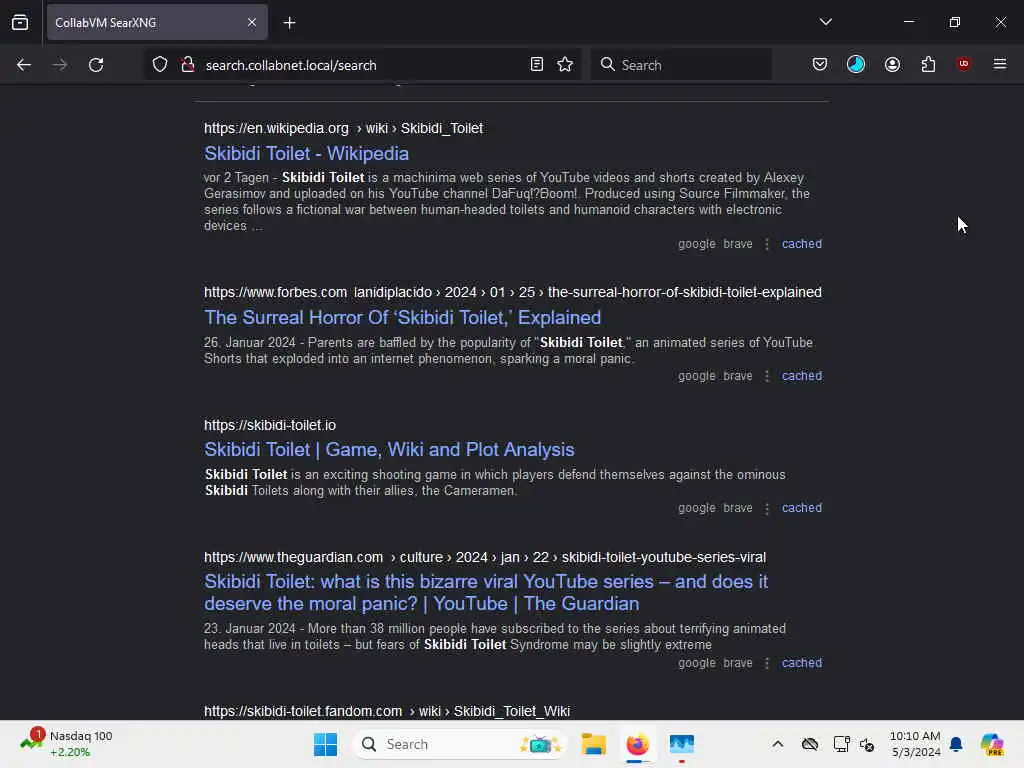This screenshot has height=768, width=1024.
Task: Open clock and date 10:10 AM
Action: click(x=915, y=744)
